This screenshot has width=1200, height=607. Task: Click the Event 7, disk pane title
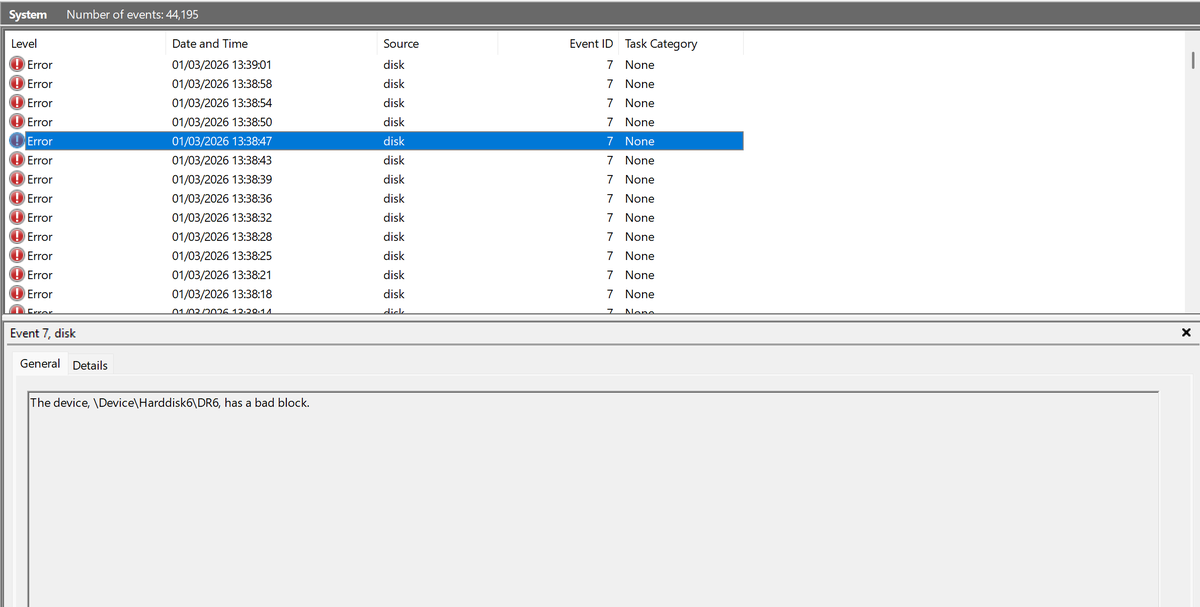[43, 333]
